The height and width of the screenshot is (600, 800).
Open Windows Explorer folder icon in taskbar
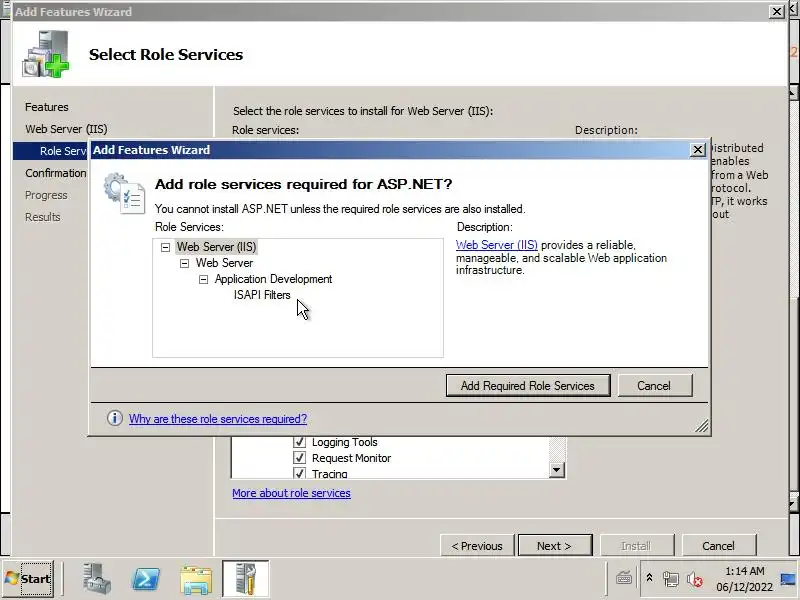click(195, 580)
